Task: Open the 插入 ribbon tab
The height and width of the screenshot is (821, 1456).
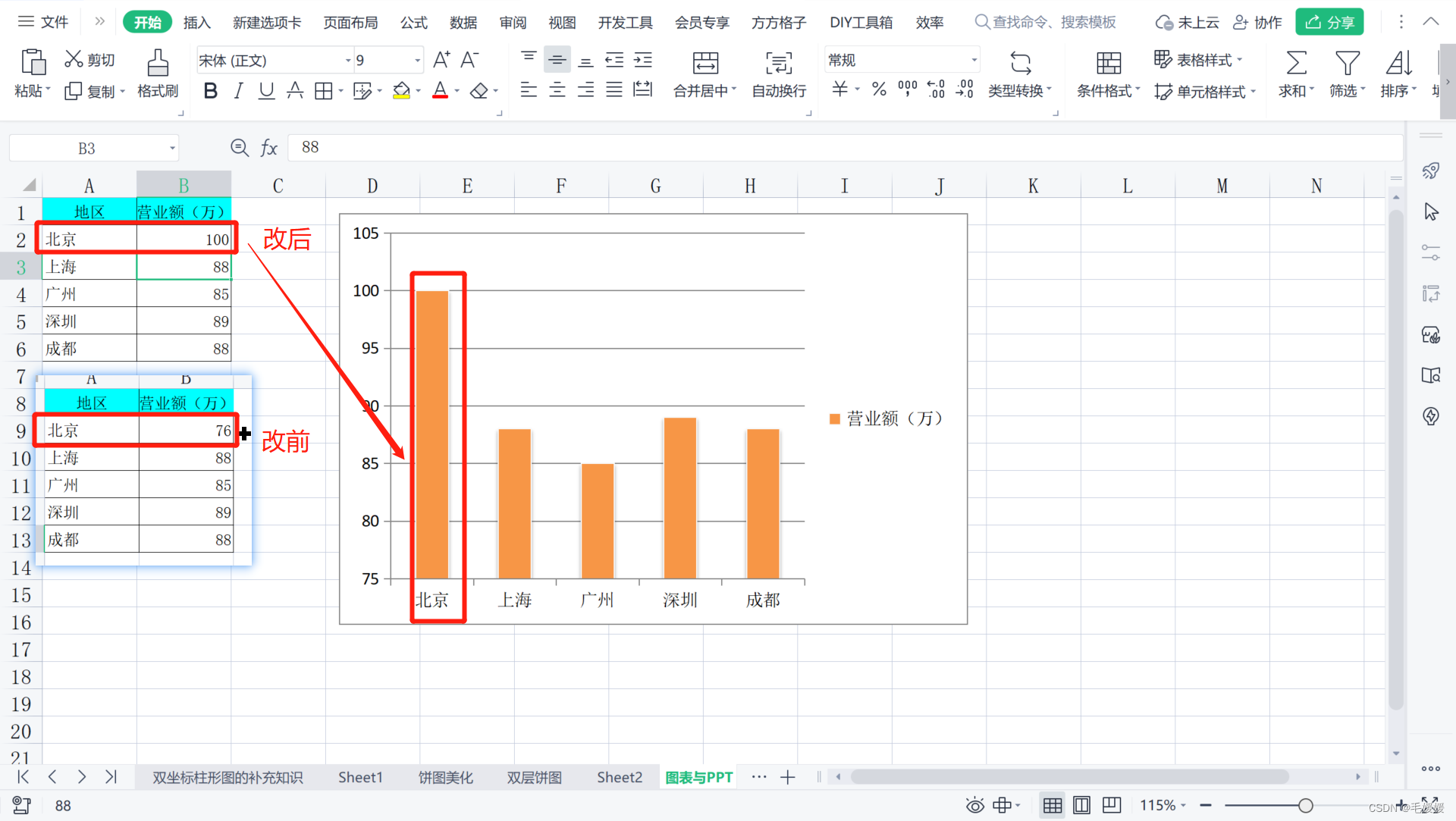Action: click(196, 23)
